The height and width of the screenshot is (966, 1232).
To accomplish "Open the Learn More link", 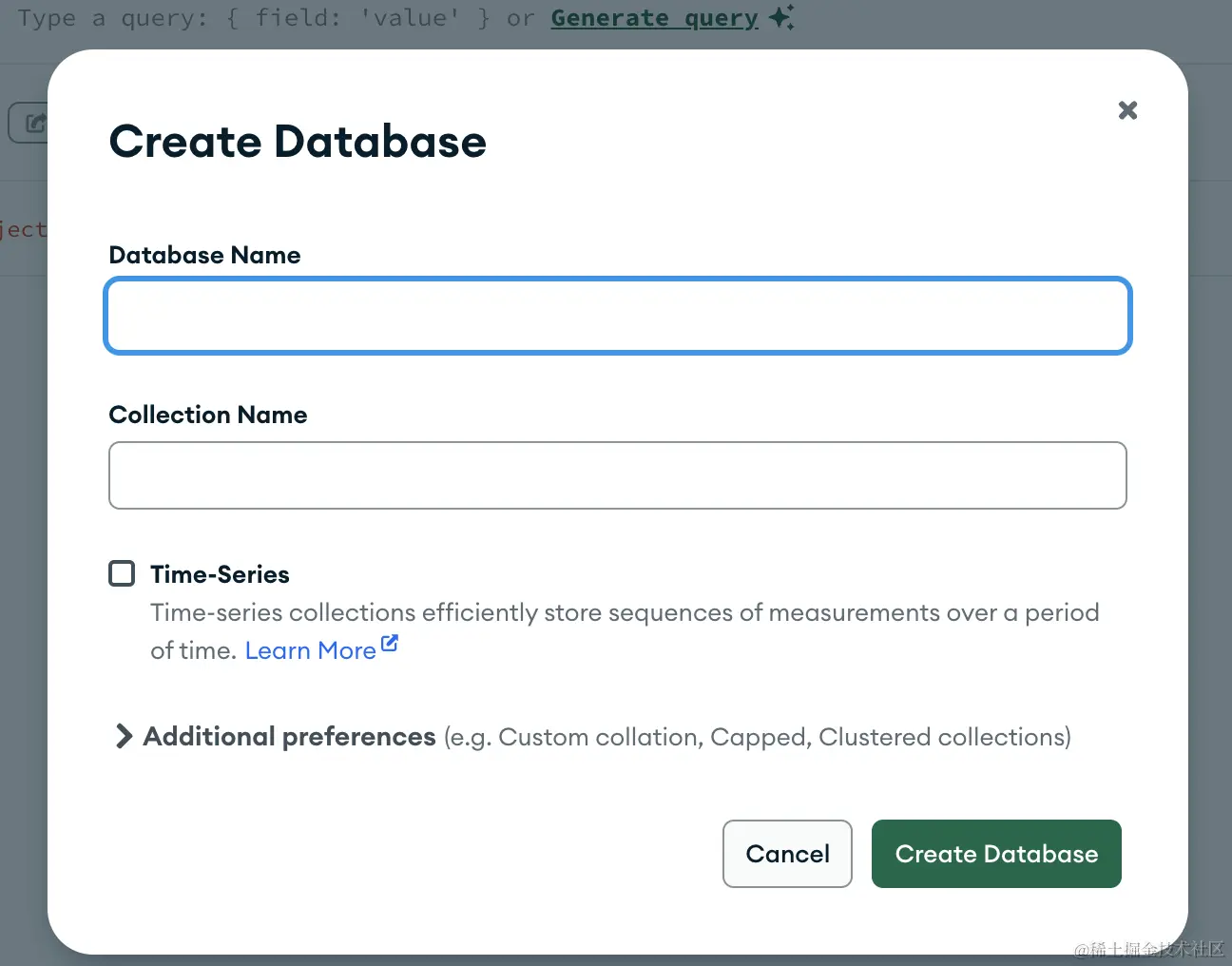I will point(310,650).
